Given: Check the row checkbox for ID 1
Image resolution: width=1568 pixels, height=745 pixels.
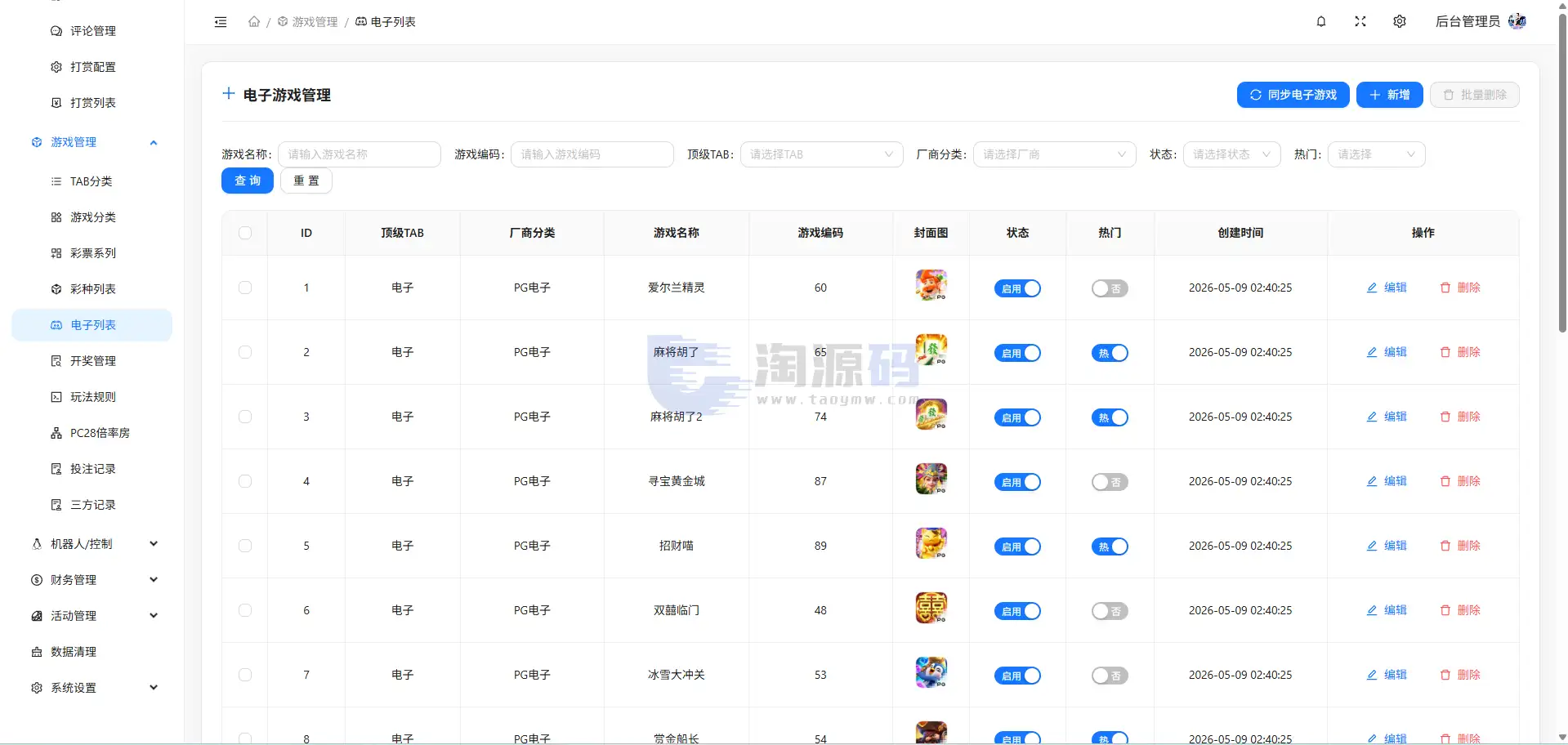Looking at the screenshot, I should tap(245, 288).
